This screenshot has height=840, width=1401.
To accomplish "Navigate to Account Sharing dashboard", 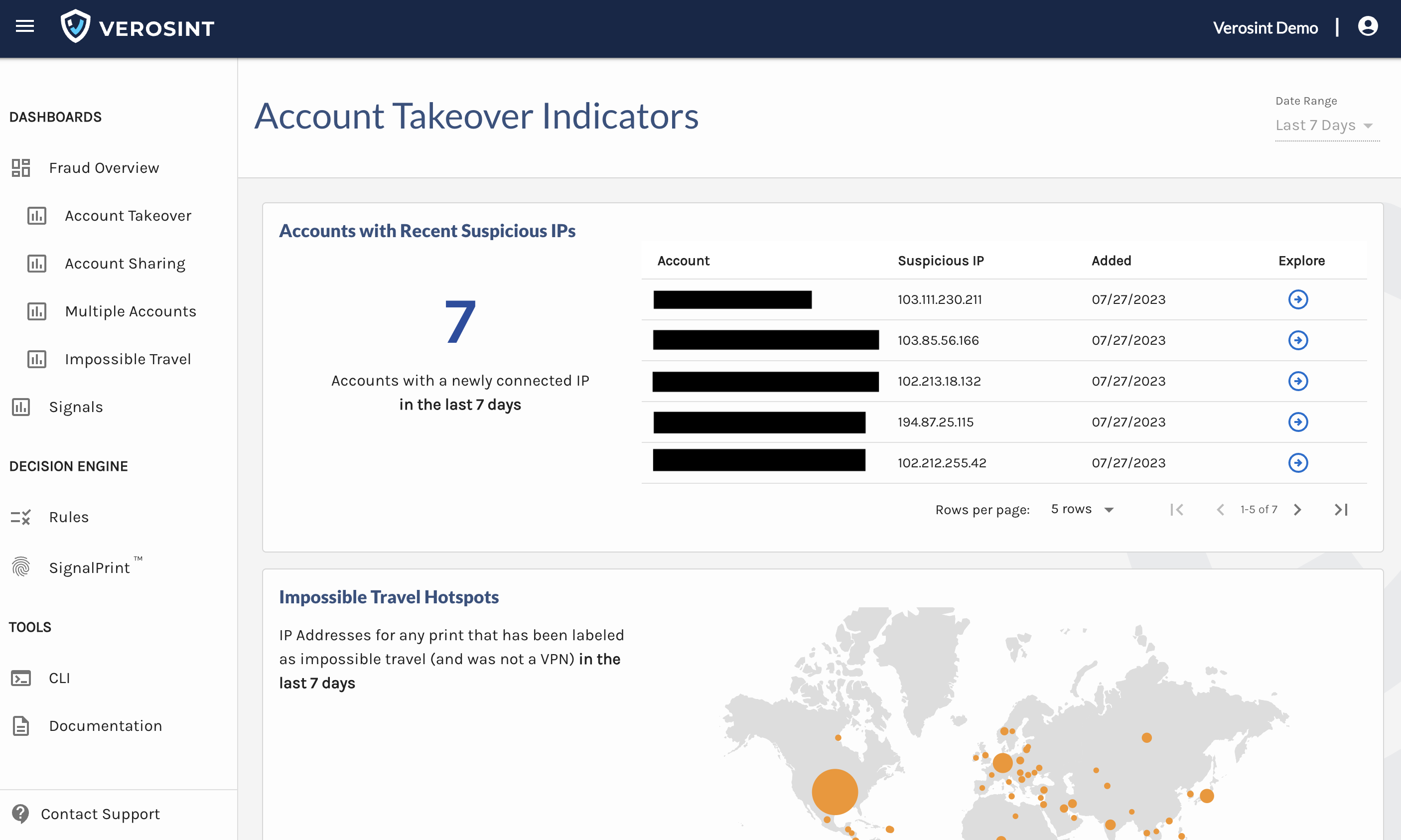I will [125, 264].
